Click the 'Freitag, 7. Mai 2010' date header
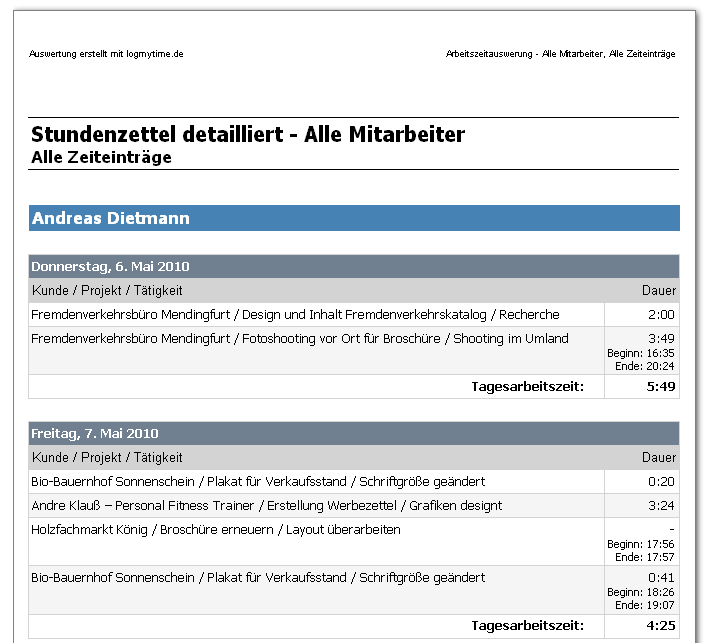 (354, 433)
